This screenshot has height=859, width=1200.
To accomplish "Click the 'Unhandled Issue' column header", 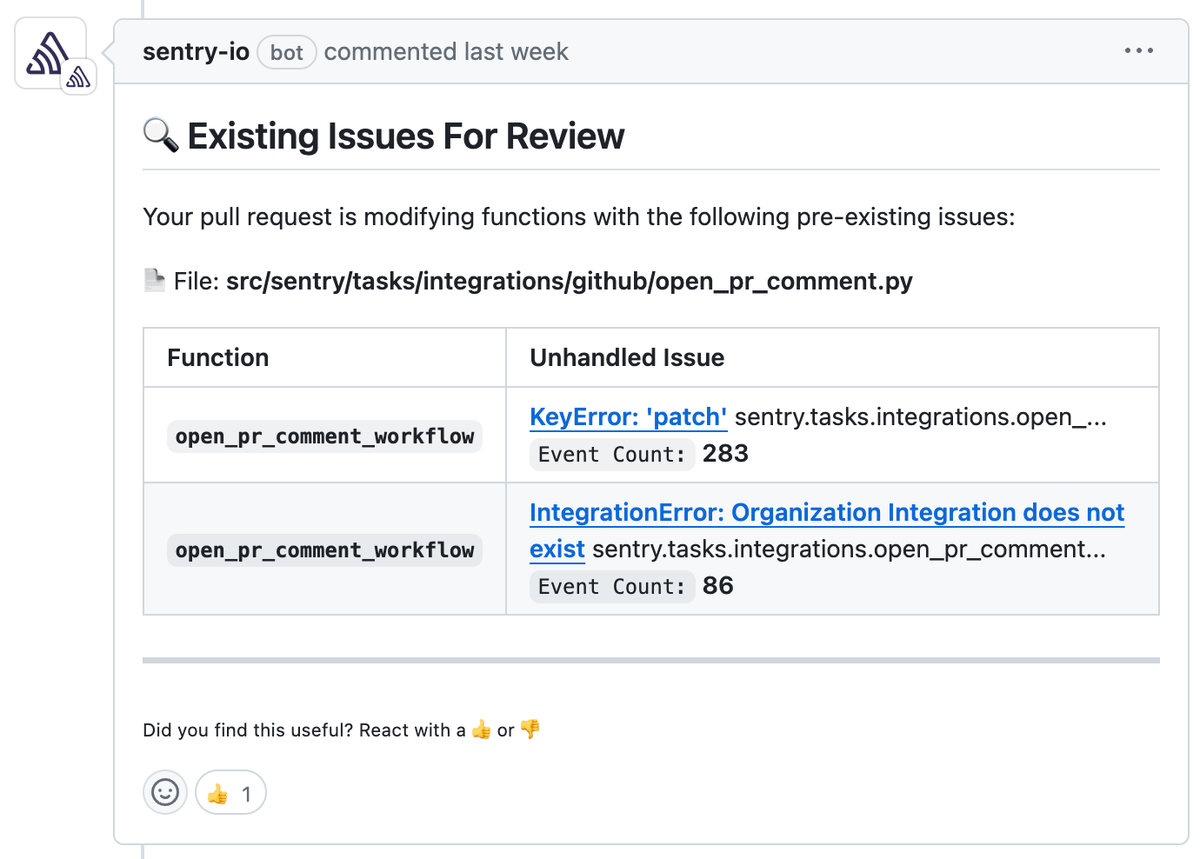I will (627, 358).
